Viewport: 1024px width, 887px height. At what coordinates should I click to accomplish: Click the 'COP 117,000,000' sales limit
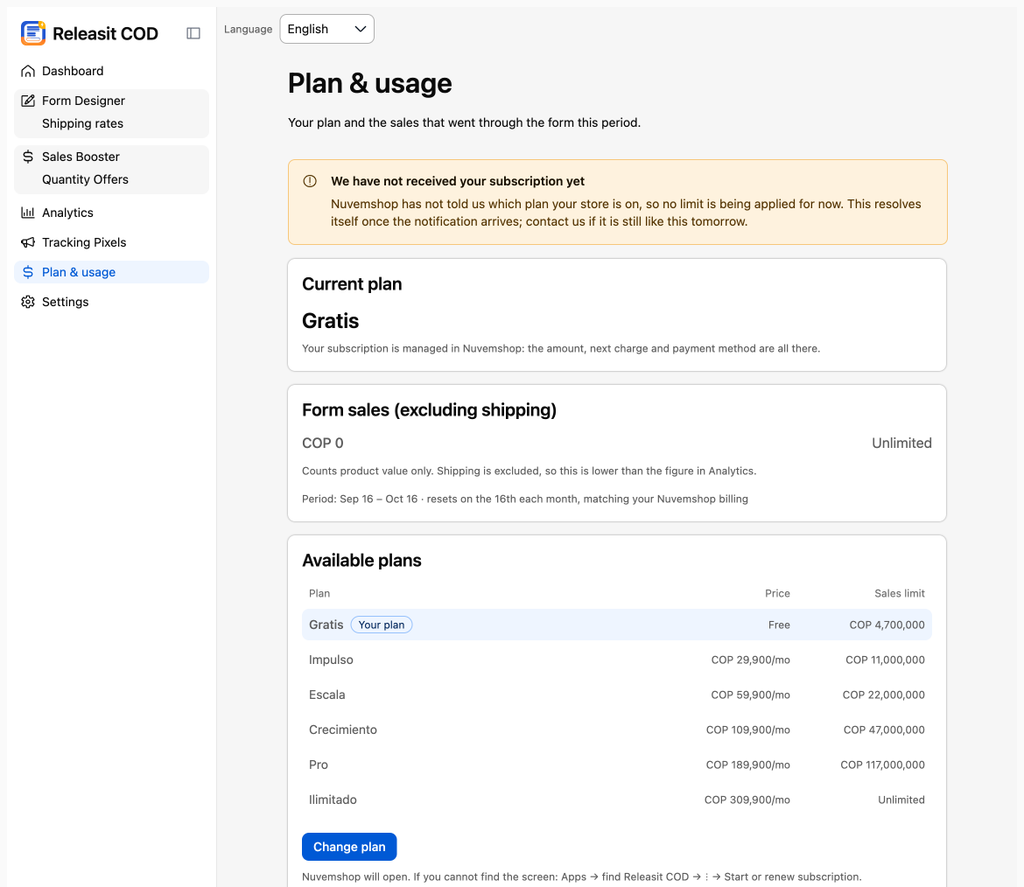[882, 765]
